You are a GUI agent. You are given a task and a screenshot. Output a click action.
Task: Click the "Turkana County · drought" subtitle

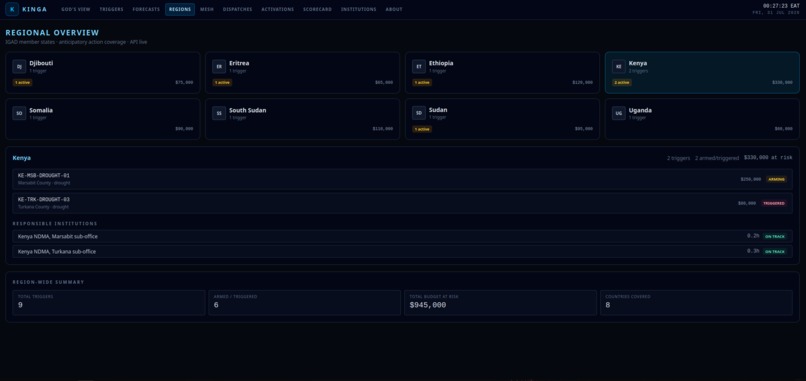tap(43, 207)
